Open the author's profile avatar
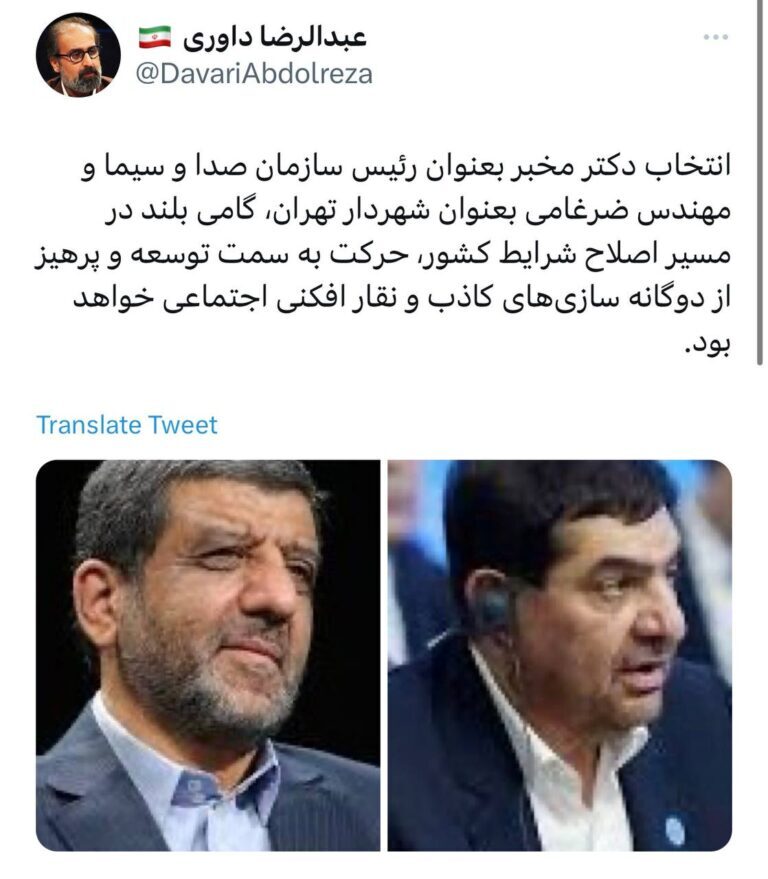 [x=78, y=55]
